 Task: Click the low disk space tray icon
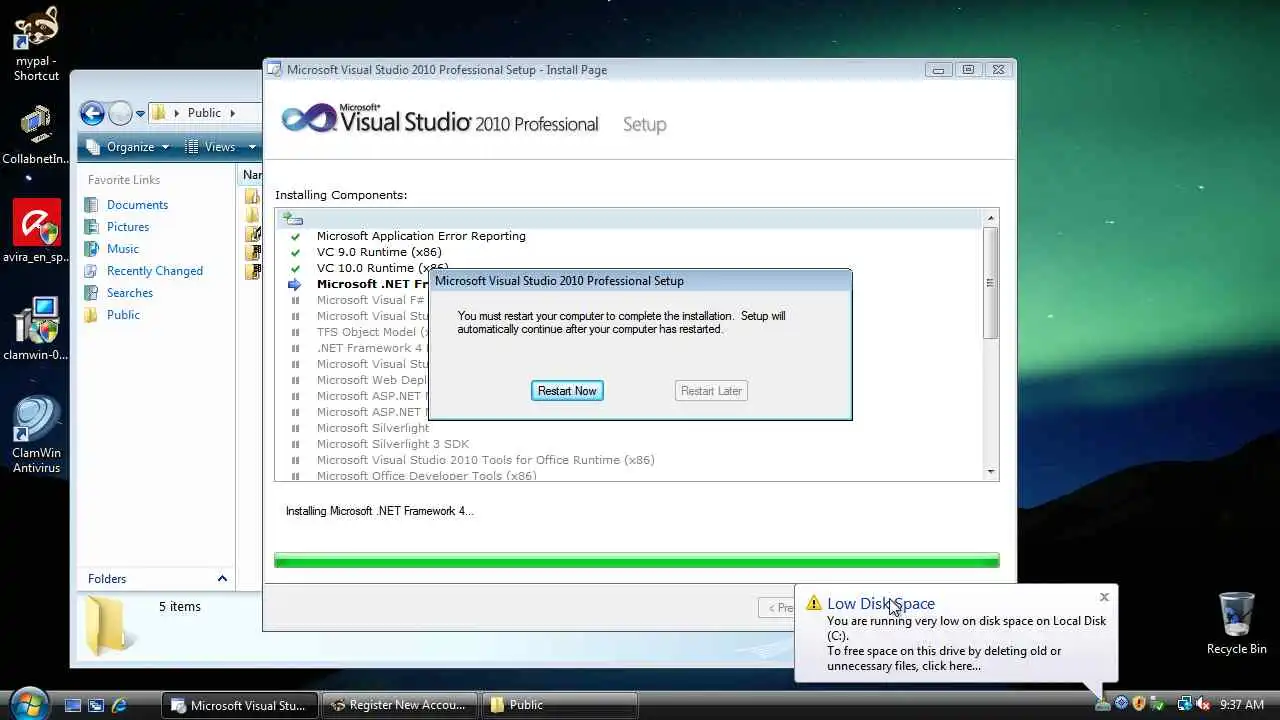tap(1103, 704)
